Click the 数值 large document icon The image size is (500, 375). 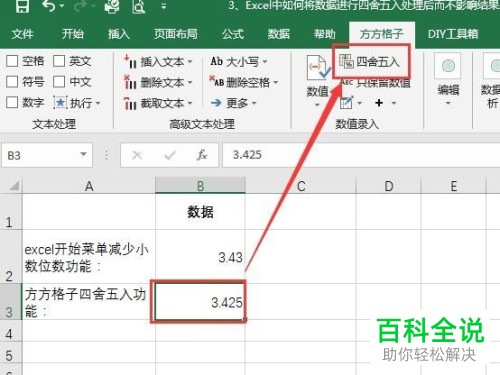318,68
